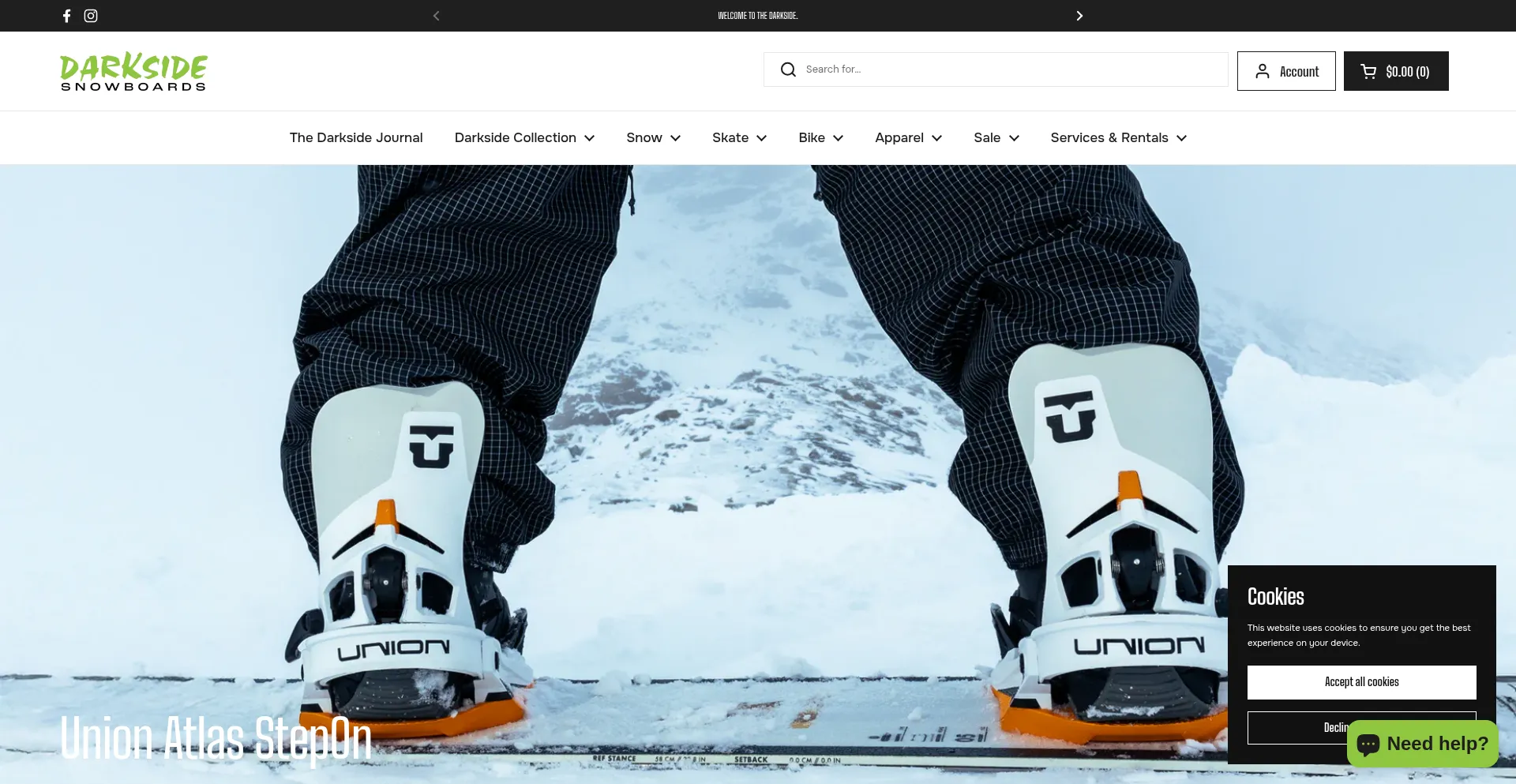Show next announcement with right arrow
Image resolution: width=1516 pixels, height=784 pixels.
[1079, 16]
